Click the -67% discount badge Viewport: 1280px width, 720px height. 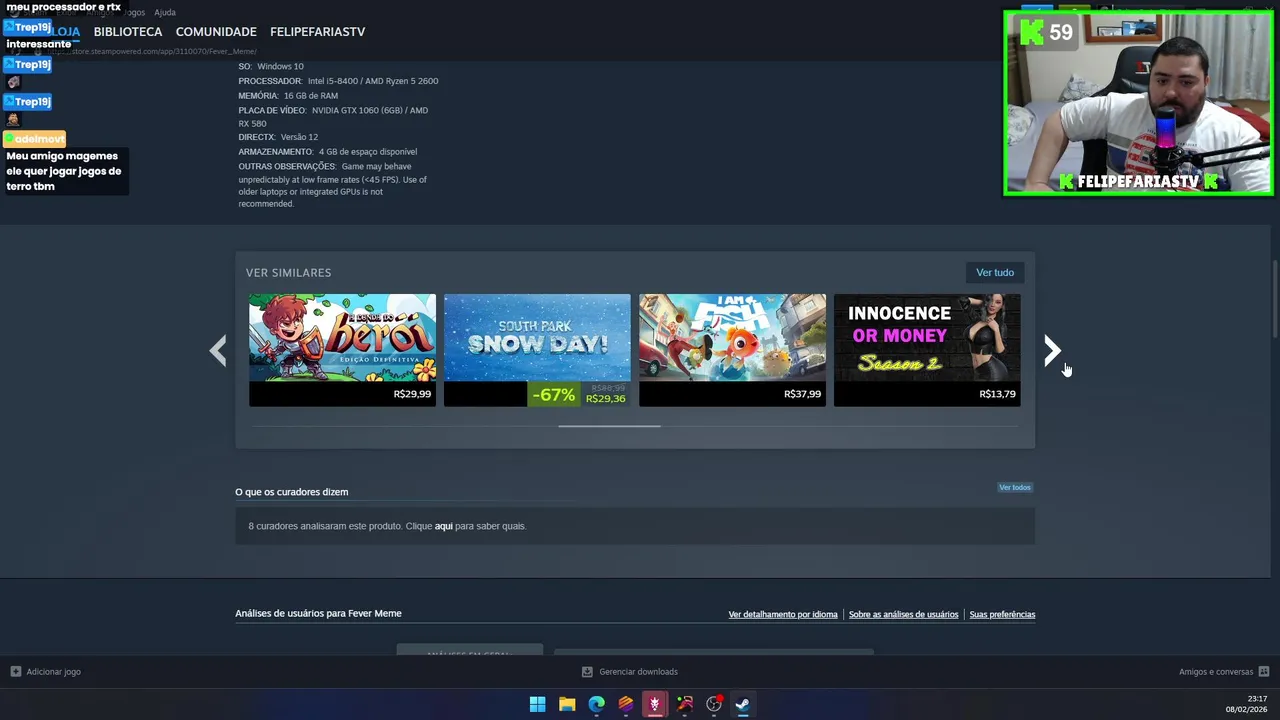(553, 395)
